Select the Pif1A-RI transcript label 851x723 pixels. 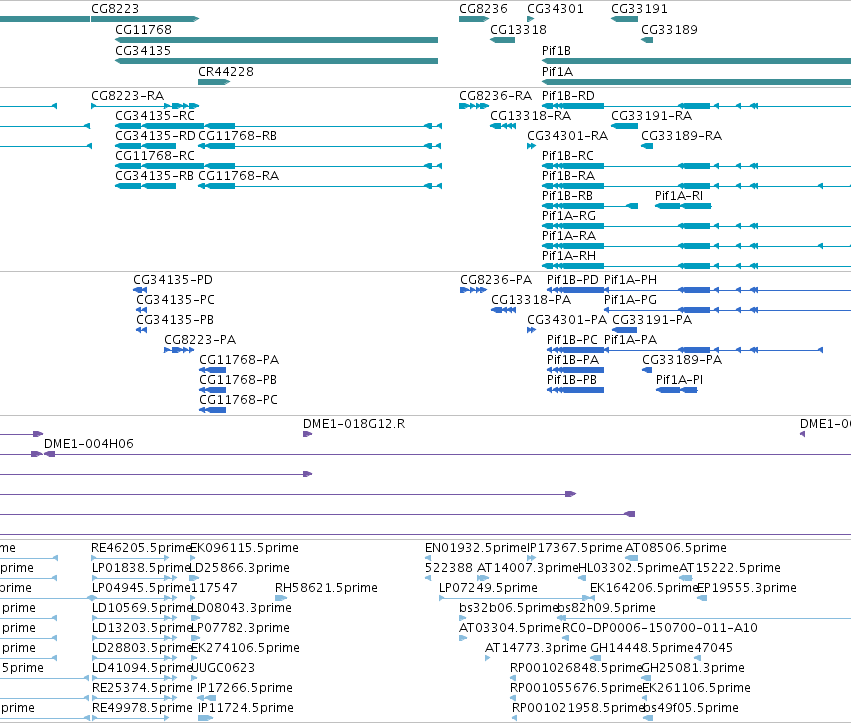(x=679, y=196)
